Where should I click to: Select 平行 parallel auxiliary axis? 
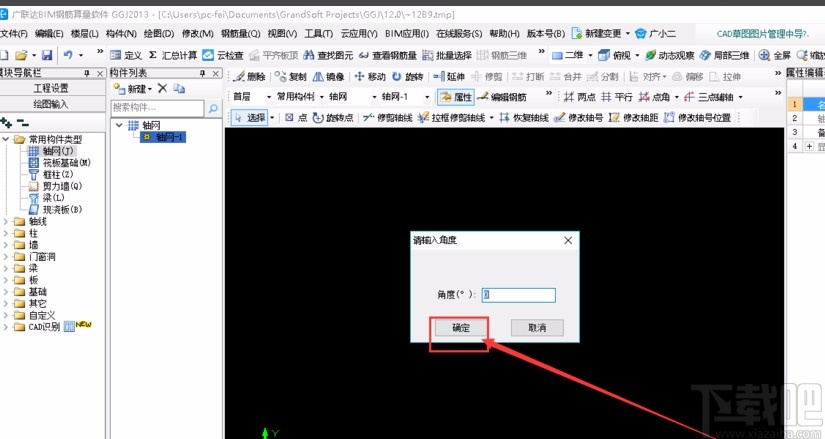(x=617, y=97)
